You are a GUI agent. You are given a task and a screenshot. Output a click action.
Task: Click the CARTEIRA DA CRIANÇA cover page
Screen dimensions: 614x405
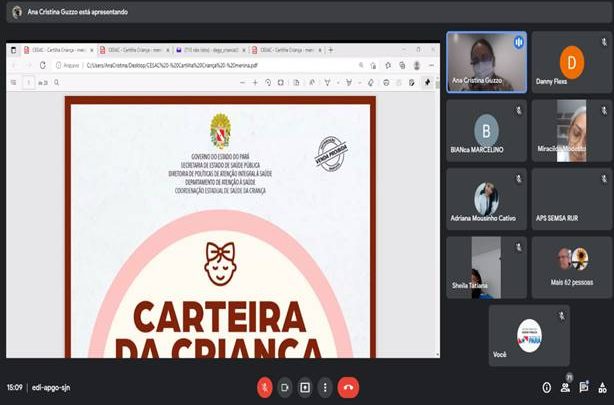[220, 227]
